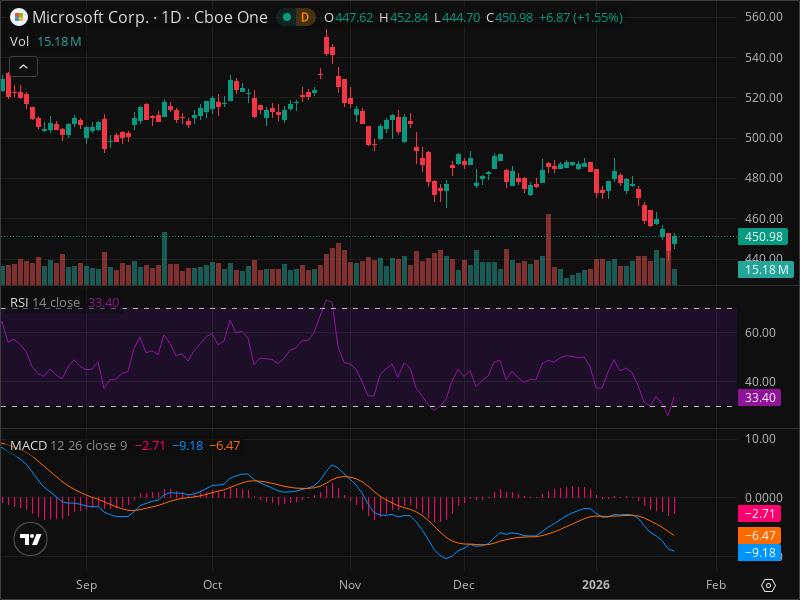Screen dimensions: 800x600
Task: Click the 10.00 MACD scale value
Action: 760,439
